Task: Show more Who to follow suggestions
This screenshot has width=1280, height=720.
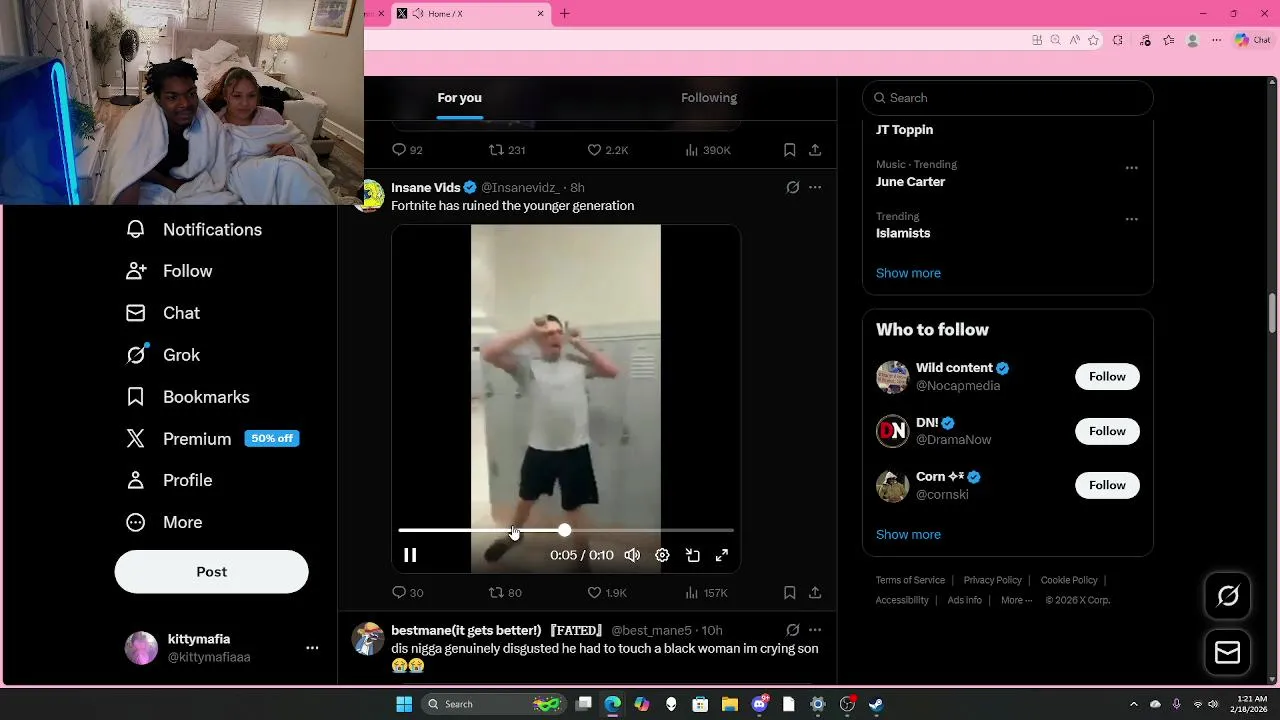Action: [x=908, y=535]
